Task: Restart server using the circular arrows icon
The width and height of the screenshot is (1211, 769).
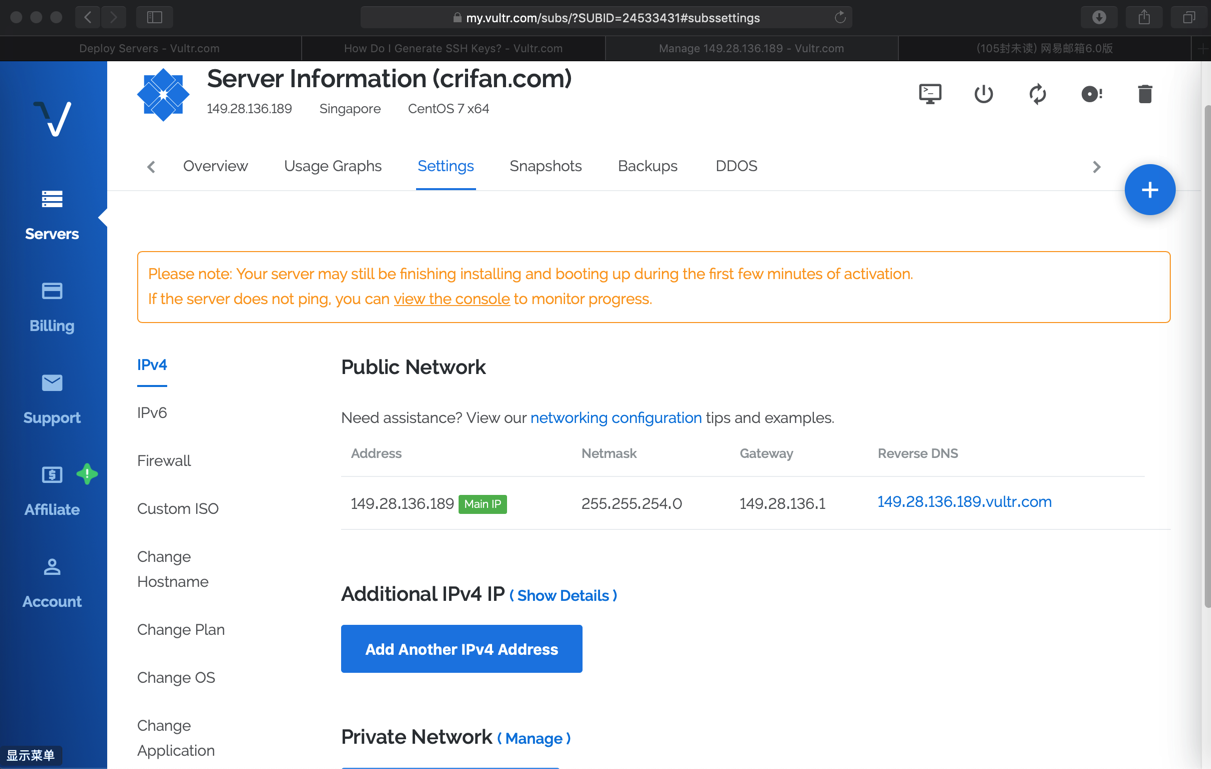Action: point(1038,94)
